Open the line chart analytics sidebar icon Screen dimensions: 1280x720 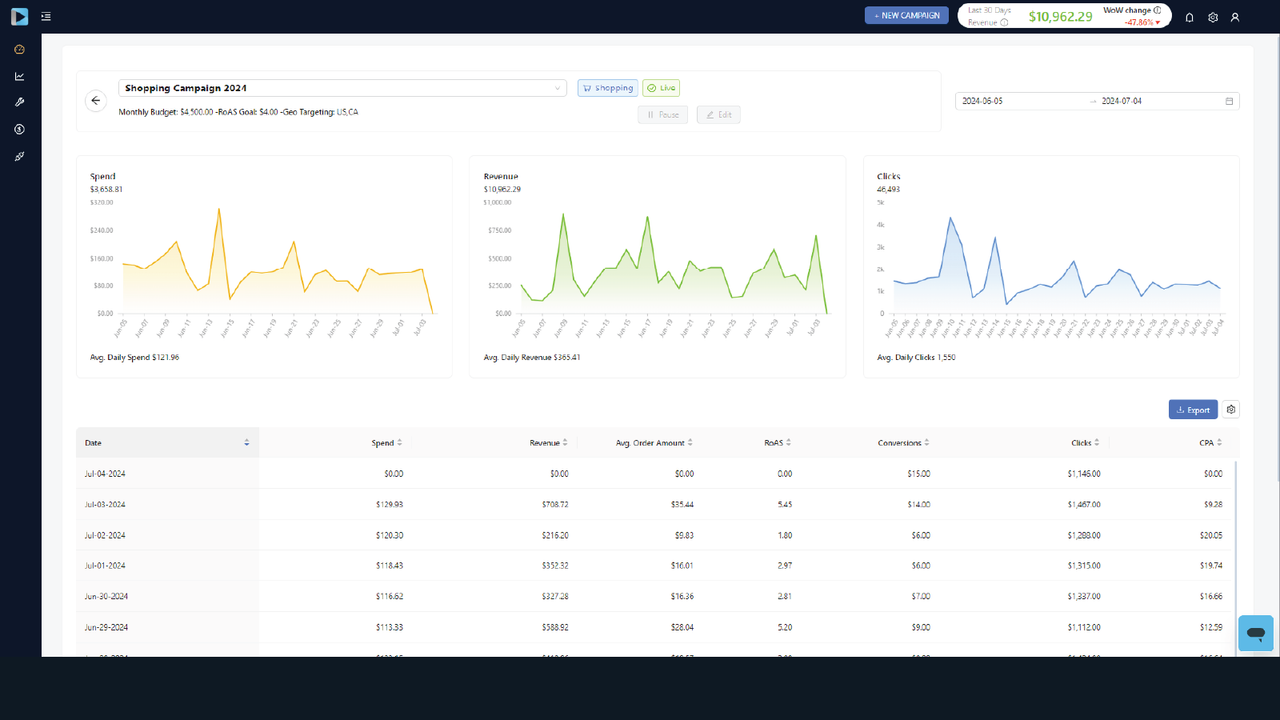click(x=19, y=76)
